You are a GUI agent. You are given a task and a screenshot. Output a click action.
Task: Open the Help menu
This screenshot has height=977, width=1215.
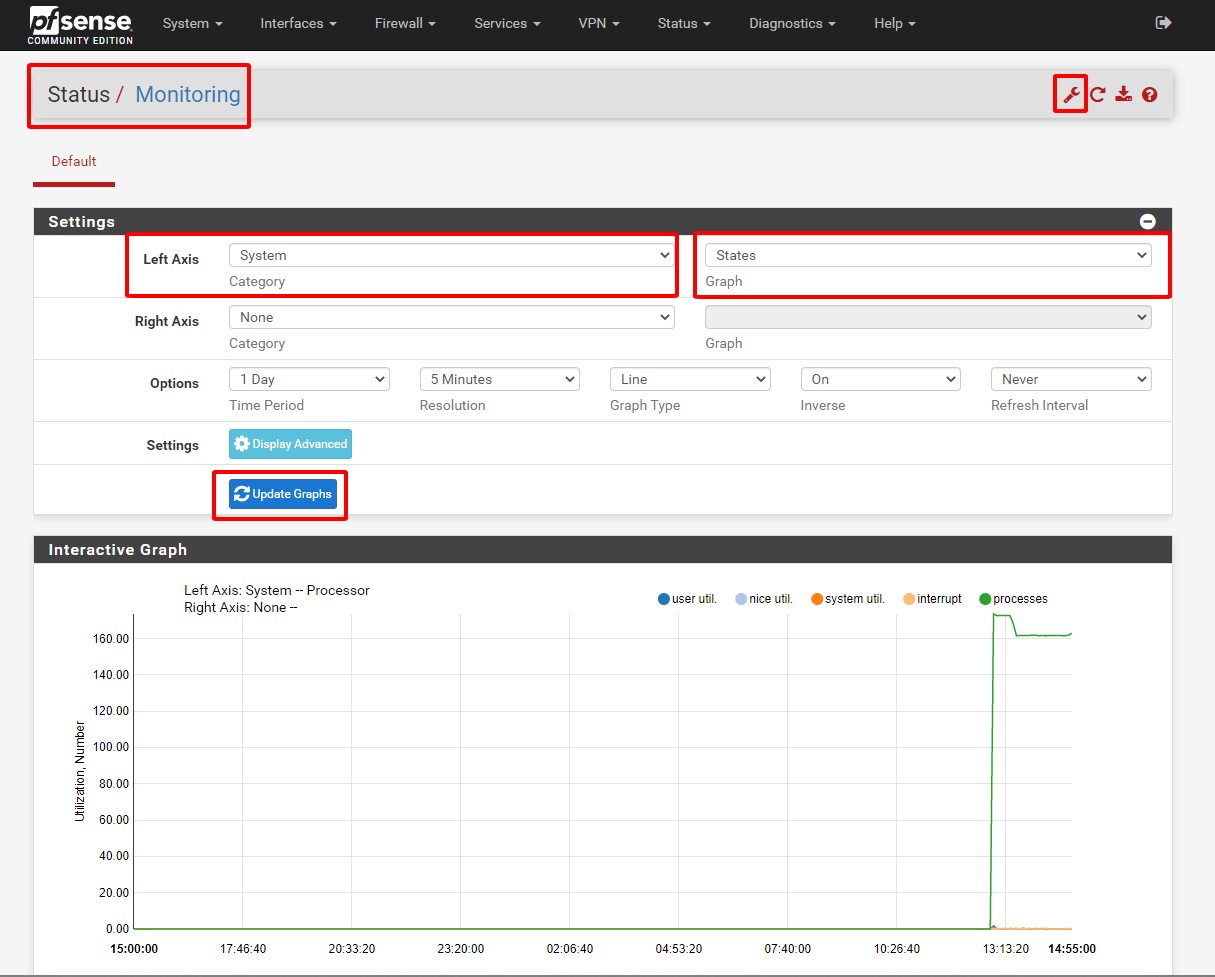pyautogui.click(x=894, y=23)
